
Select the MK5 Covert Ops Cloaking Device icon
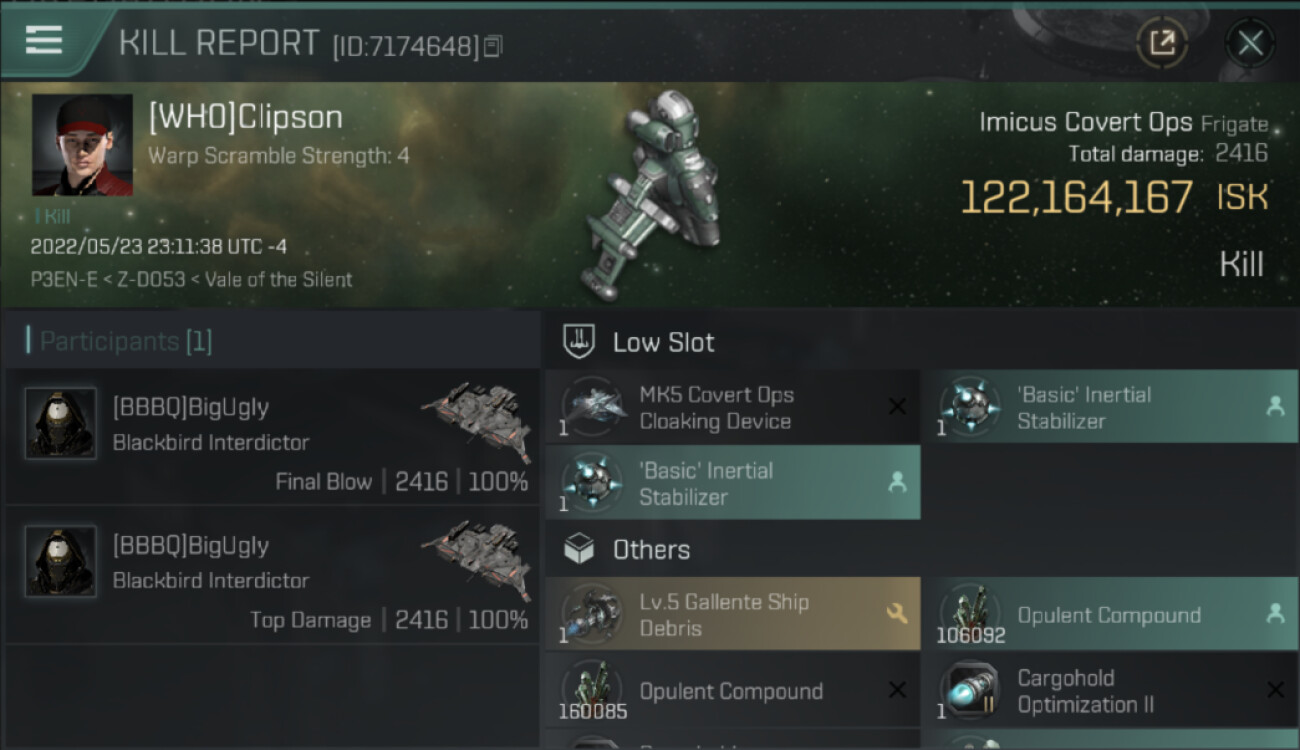coord(594,407)
